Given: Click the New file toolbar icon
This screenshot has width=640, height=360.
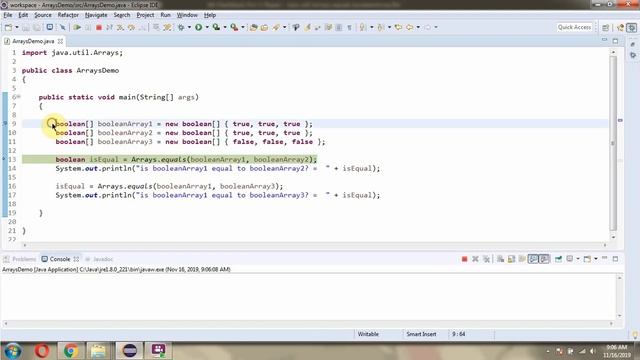Looking at the screenshot, I should coord(8,27).
